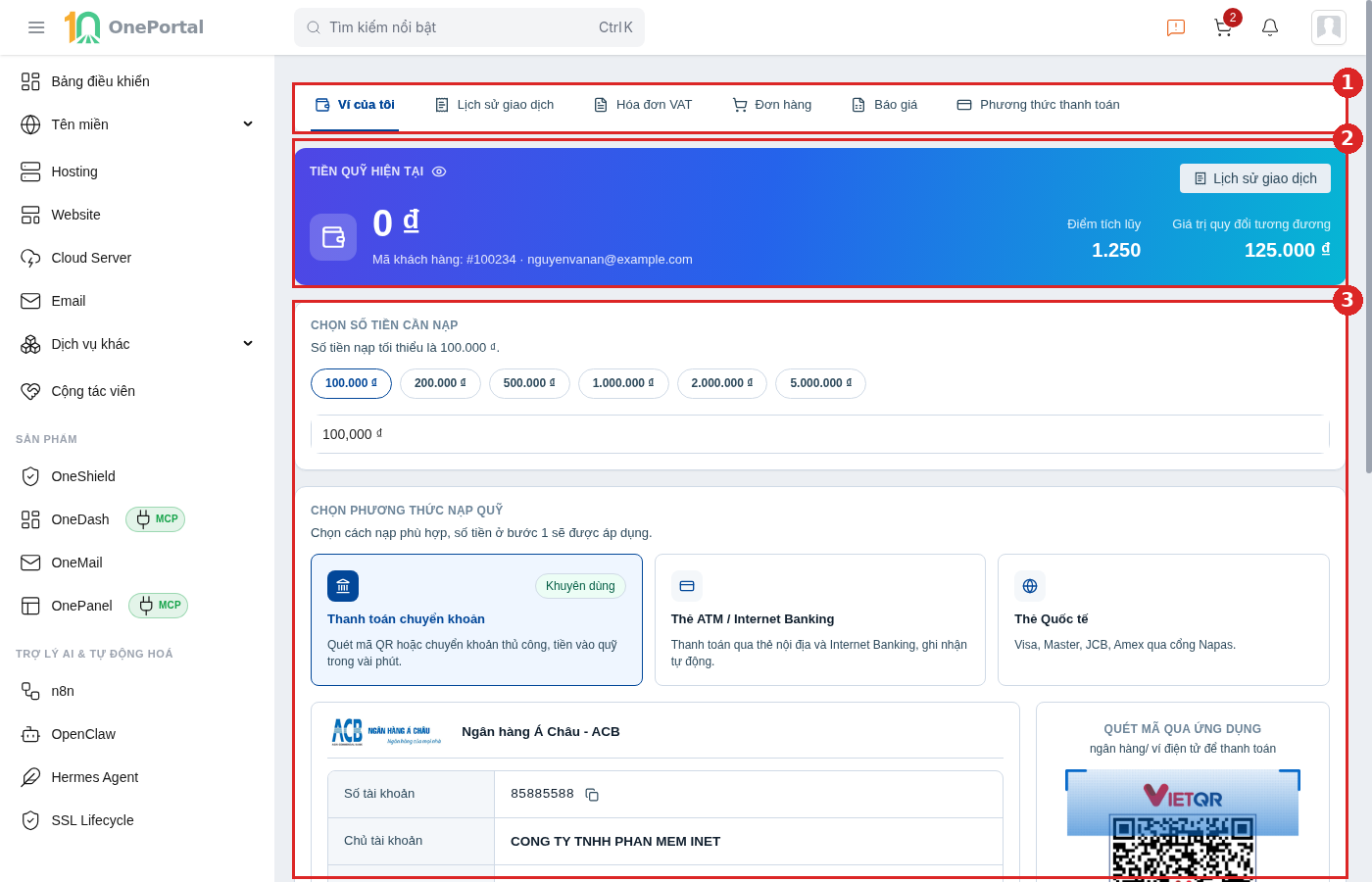The image size is (1372, 882).
Task: Open the user avatar menu
Action: [x=1329, y=27]
